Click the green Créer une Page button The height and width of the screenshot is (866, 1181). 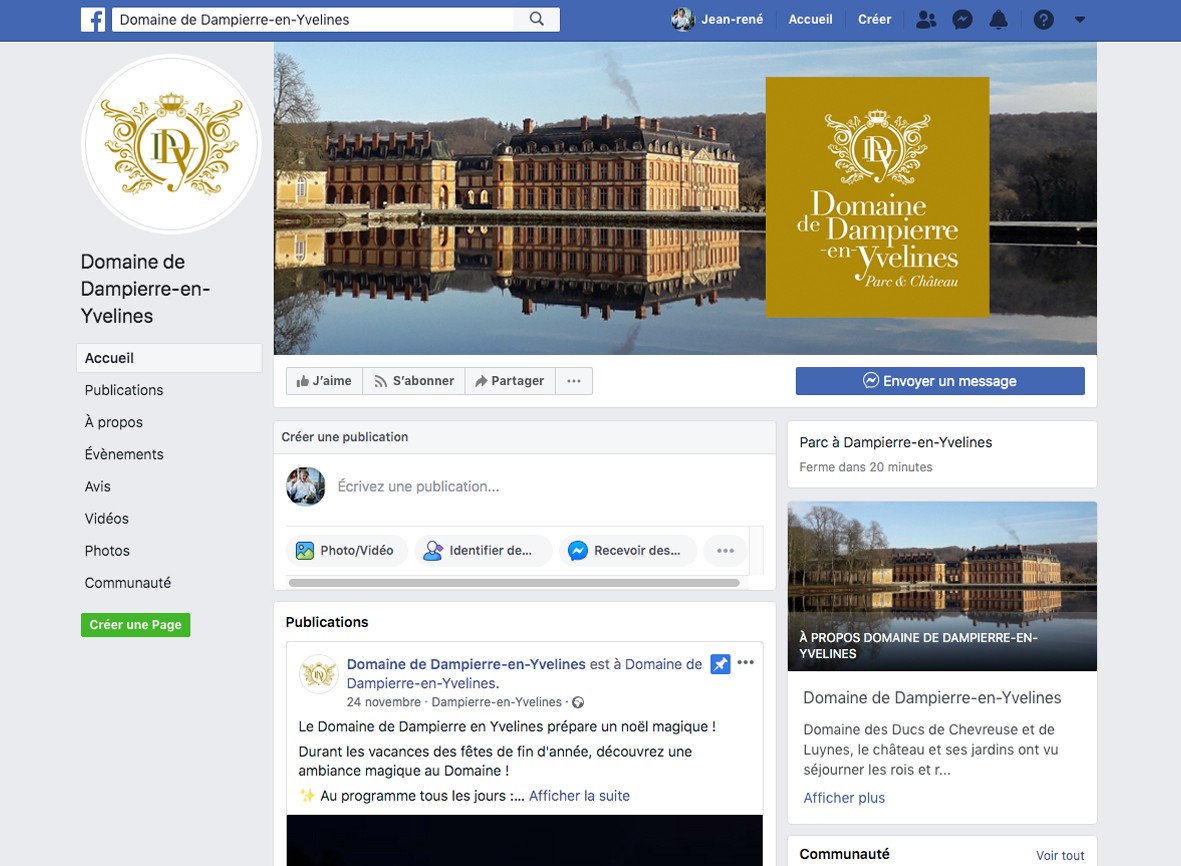pyautogui.click(x=136, y=624)
